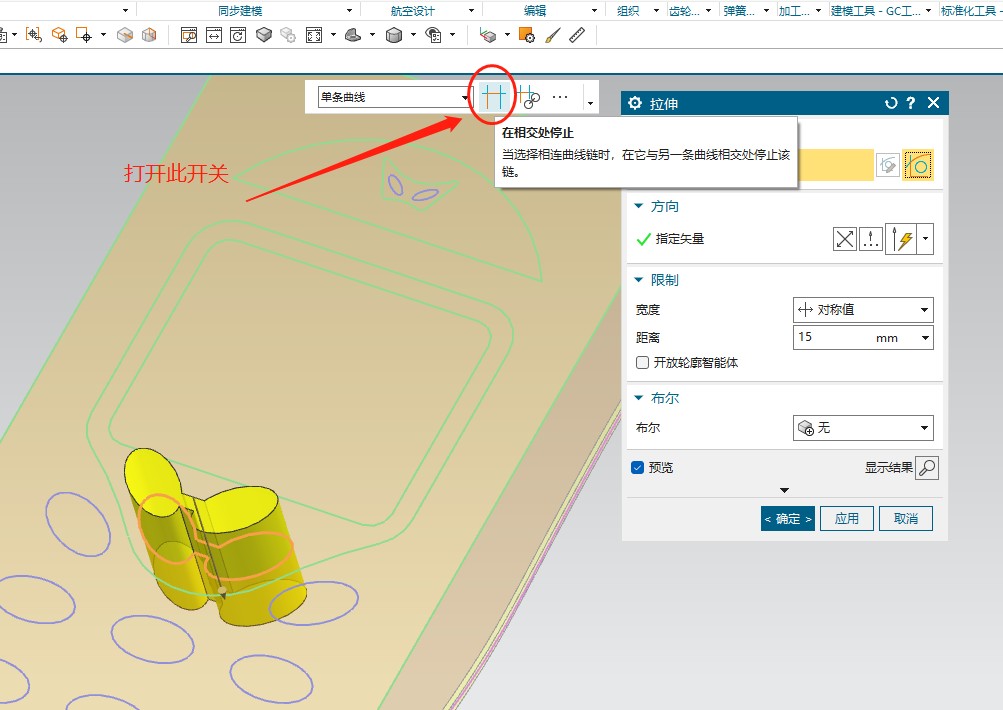Click the Measure ruler icon in toolbar
1003x710 pixels.
pyautogui.click(x=577, y=35)
